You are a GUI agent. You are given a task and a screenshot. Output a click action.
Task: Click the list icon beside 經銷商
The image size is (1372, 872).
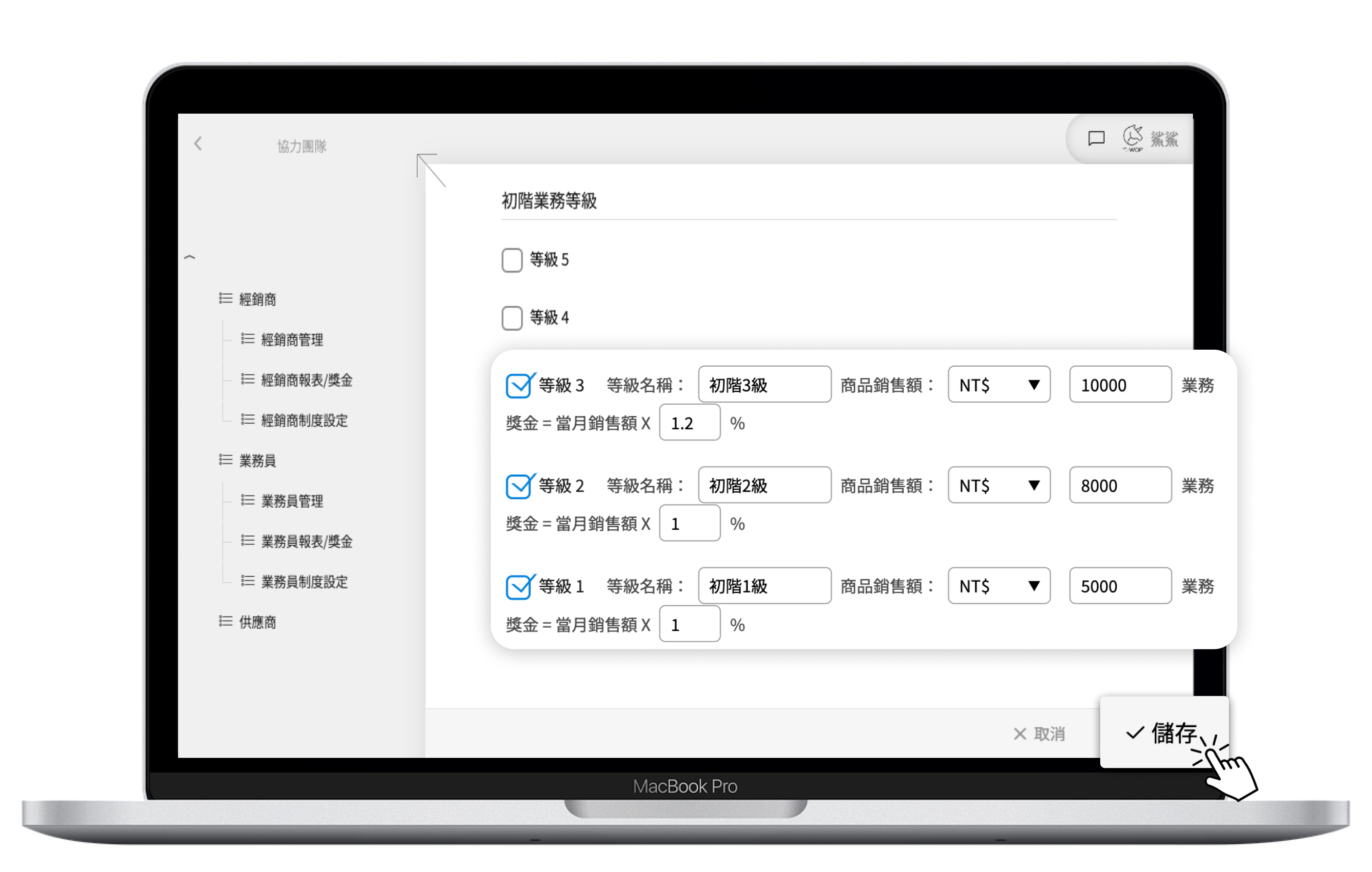(x=225, y=298)
